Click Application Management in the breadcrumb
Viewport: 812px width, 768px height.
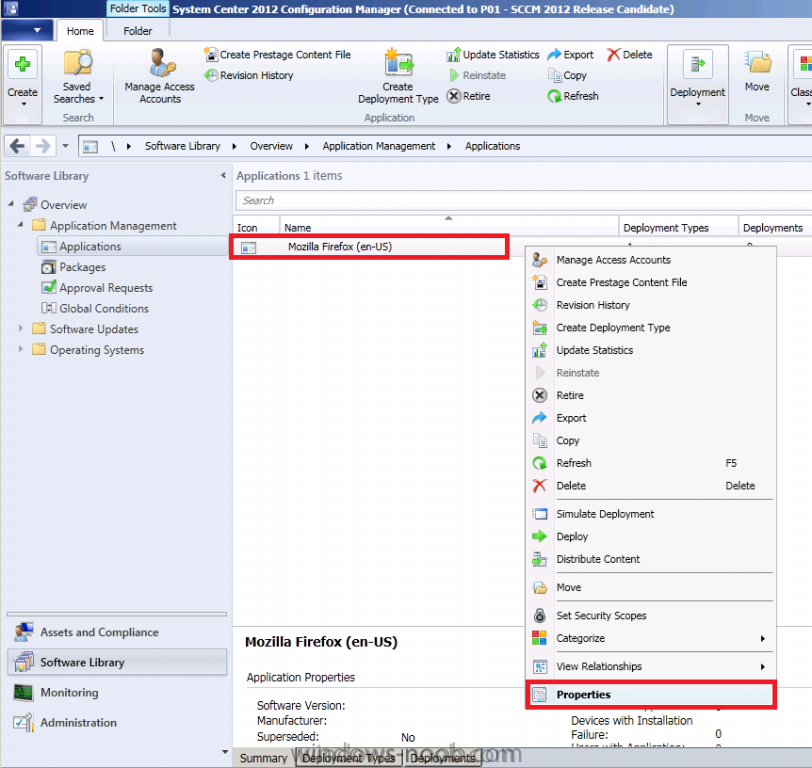[x=379, y=146]
